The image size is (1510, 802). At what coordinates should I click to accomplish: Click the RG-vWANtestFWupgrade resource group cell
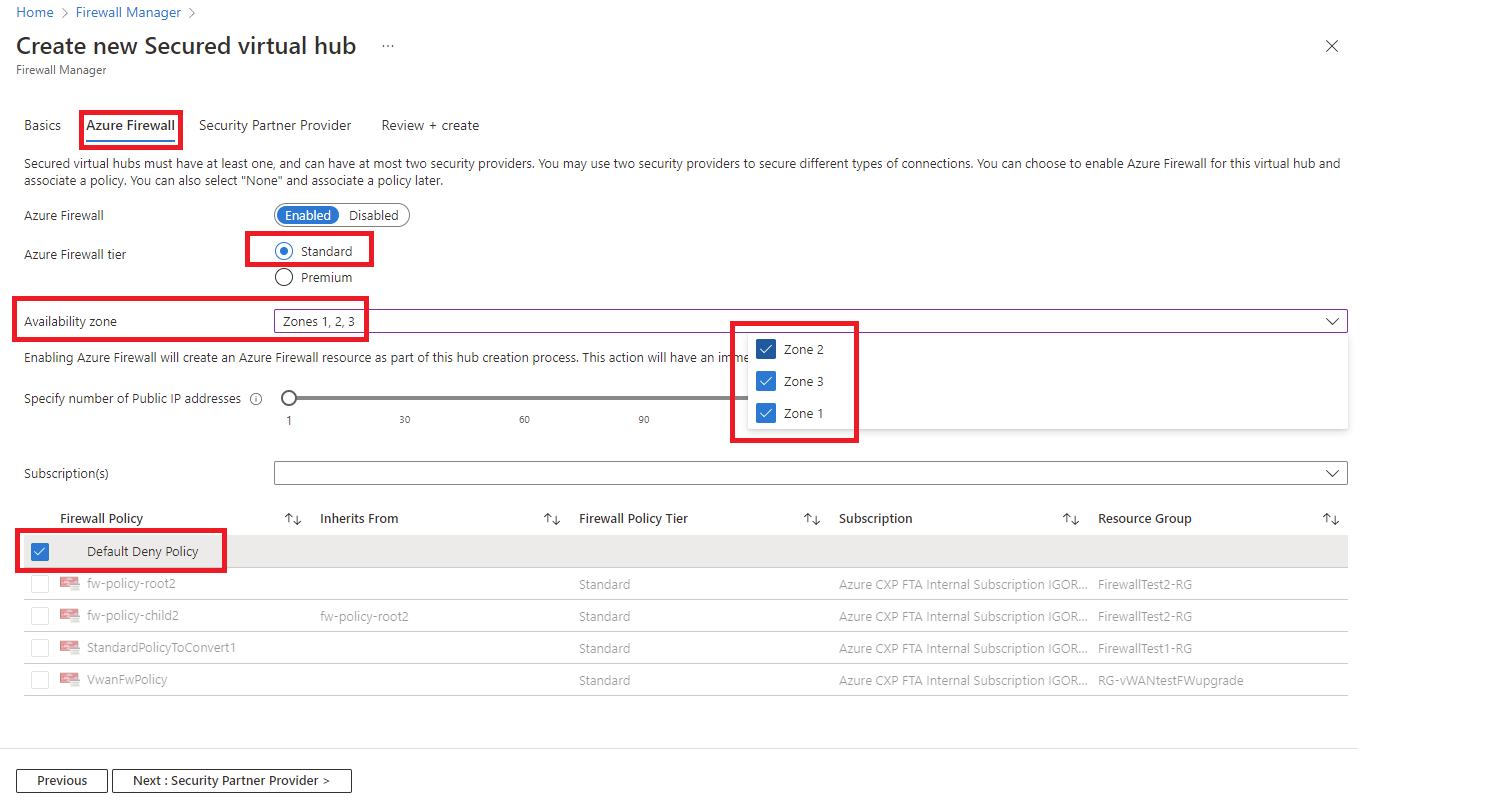(x=1171, y=681)
